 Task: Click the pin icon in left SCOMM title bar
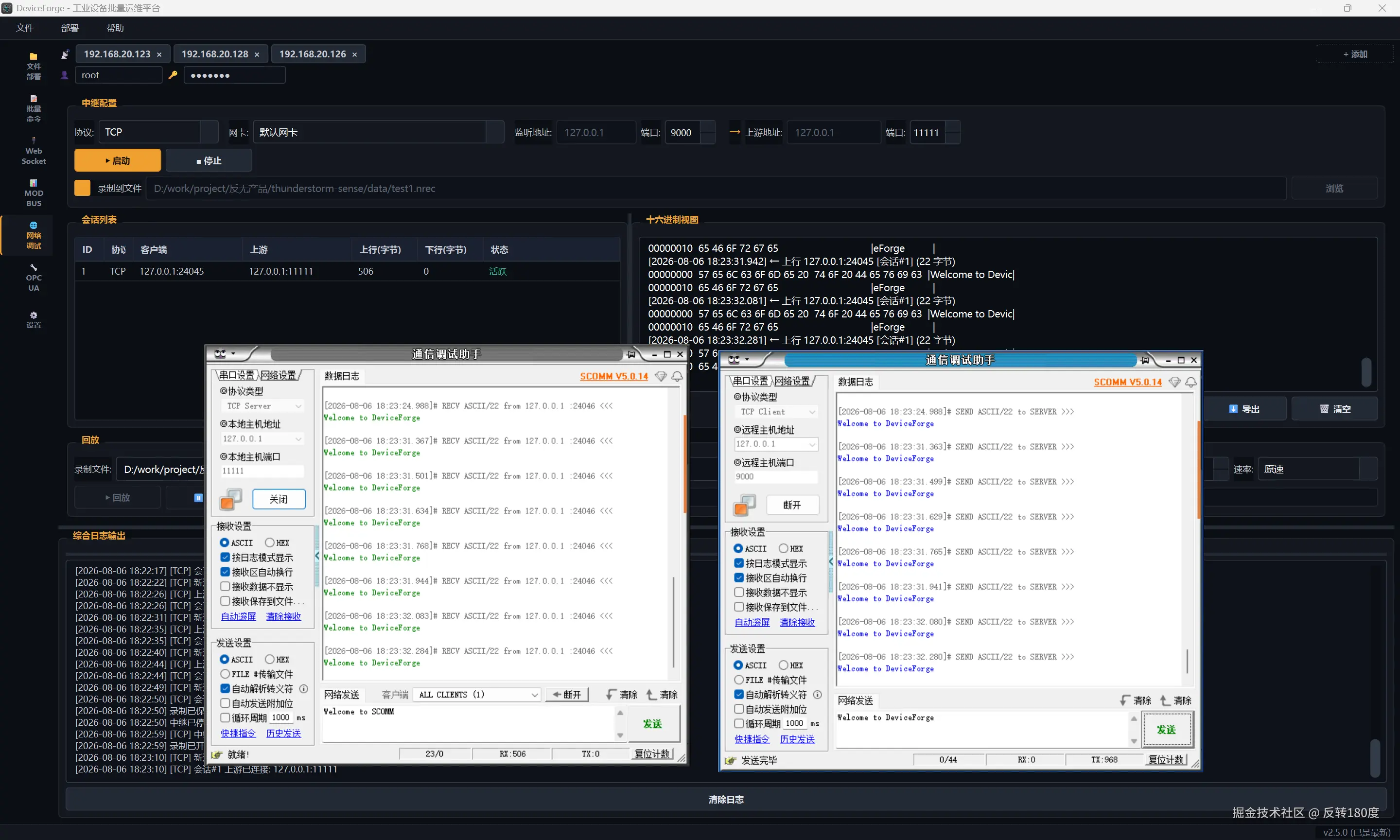[x=631, y=354]
